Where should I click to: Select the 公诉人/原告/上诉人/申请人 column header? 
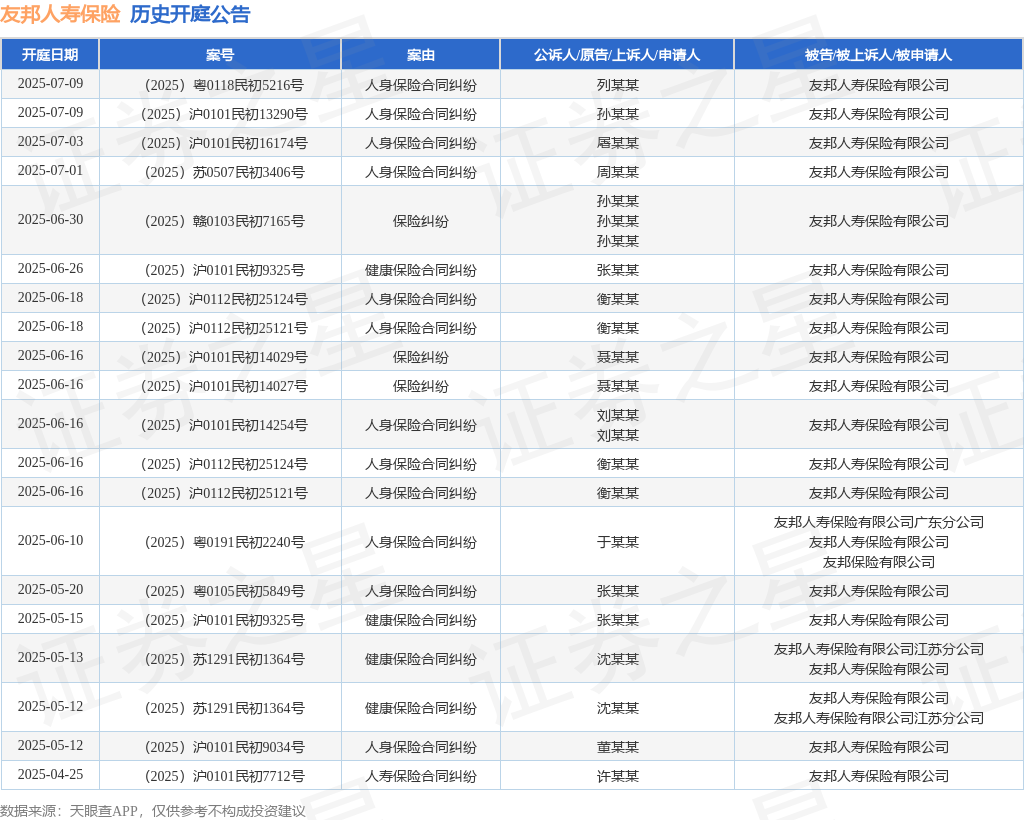[617, 55]
